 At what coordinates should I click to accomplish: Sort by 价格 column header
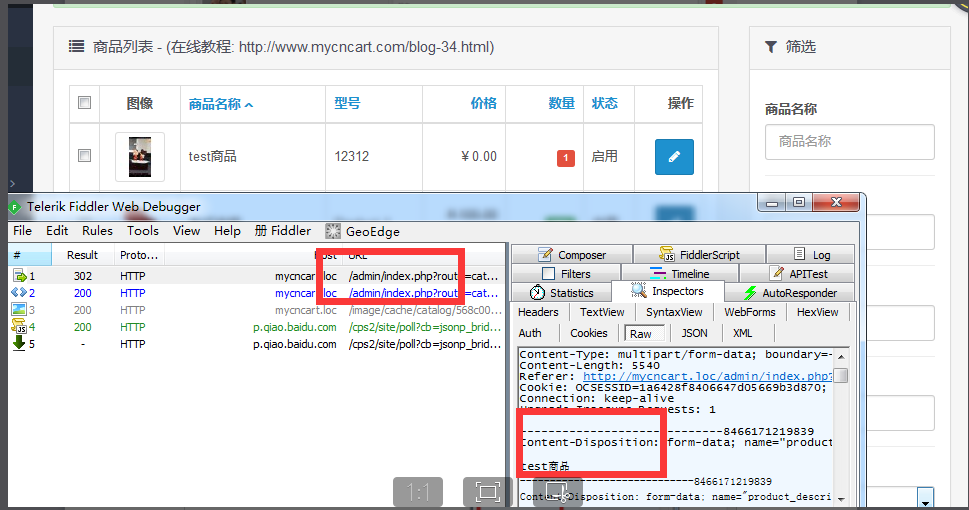483,103
